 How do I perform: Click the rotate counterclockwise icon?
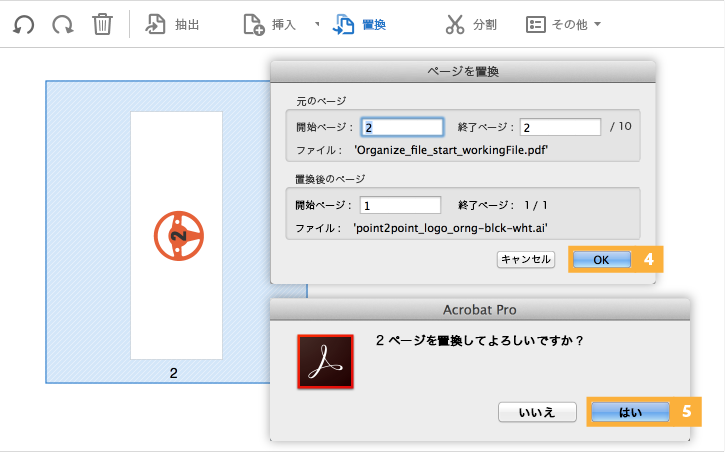point(23,24)
